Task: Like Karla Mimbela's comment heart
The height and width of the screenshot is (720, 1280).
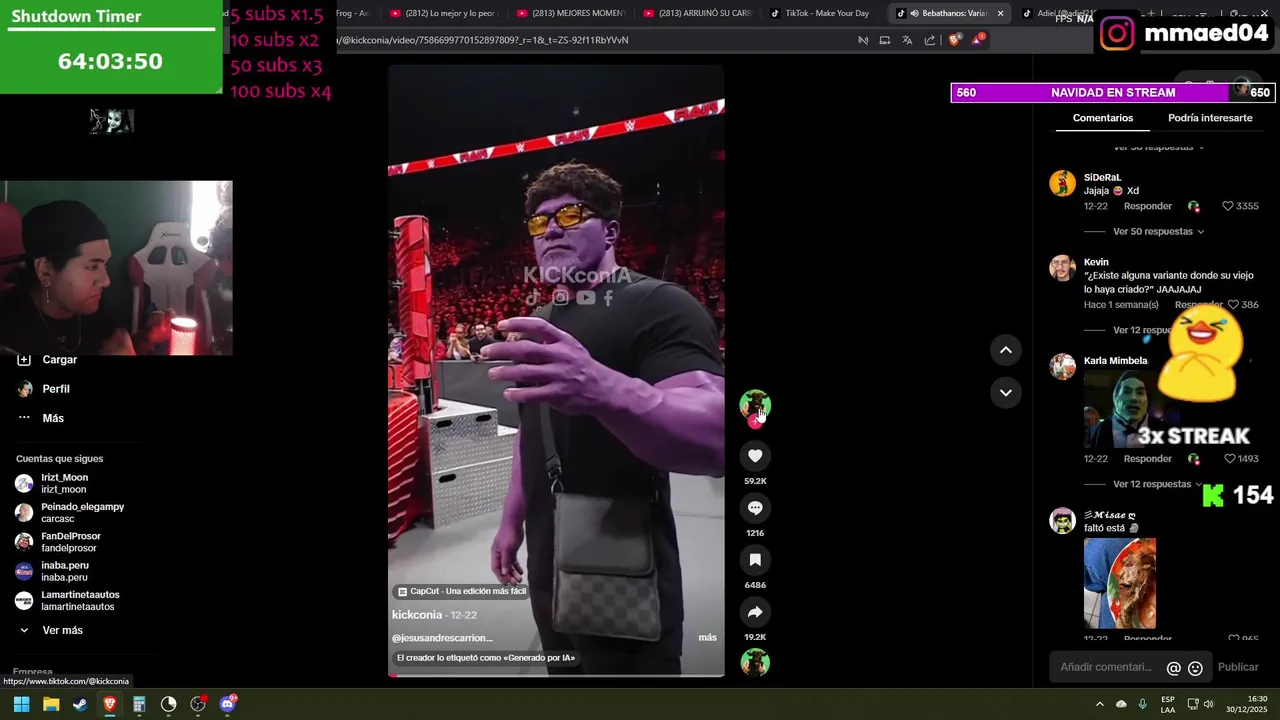Action: (1230, 459)
